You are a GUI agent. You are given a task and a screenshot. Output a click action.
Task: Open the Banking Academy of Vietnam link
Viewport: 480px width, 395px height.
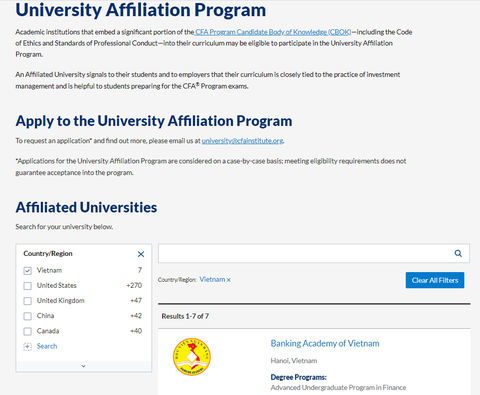[325, 343]
